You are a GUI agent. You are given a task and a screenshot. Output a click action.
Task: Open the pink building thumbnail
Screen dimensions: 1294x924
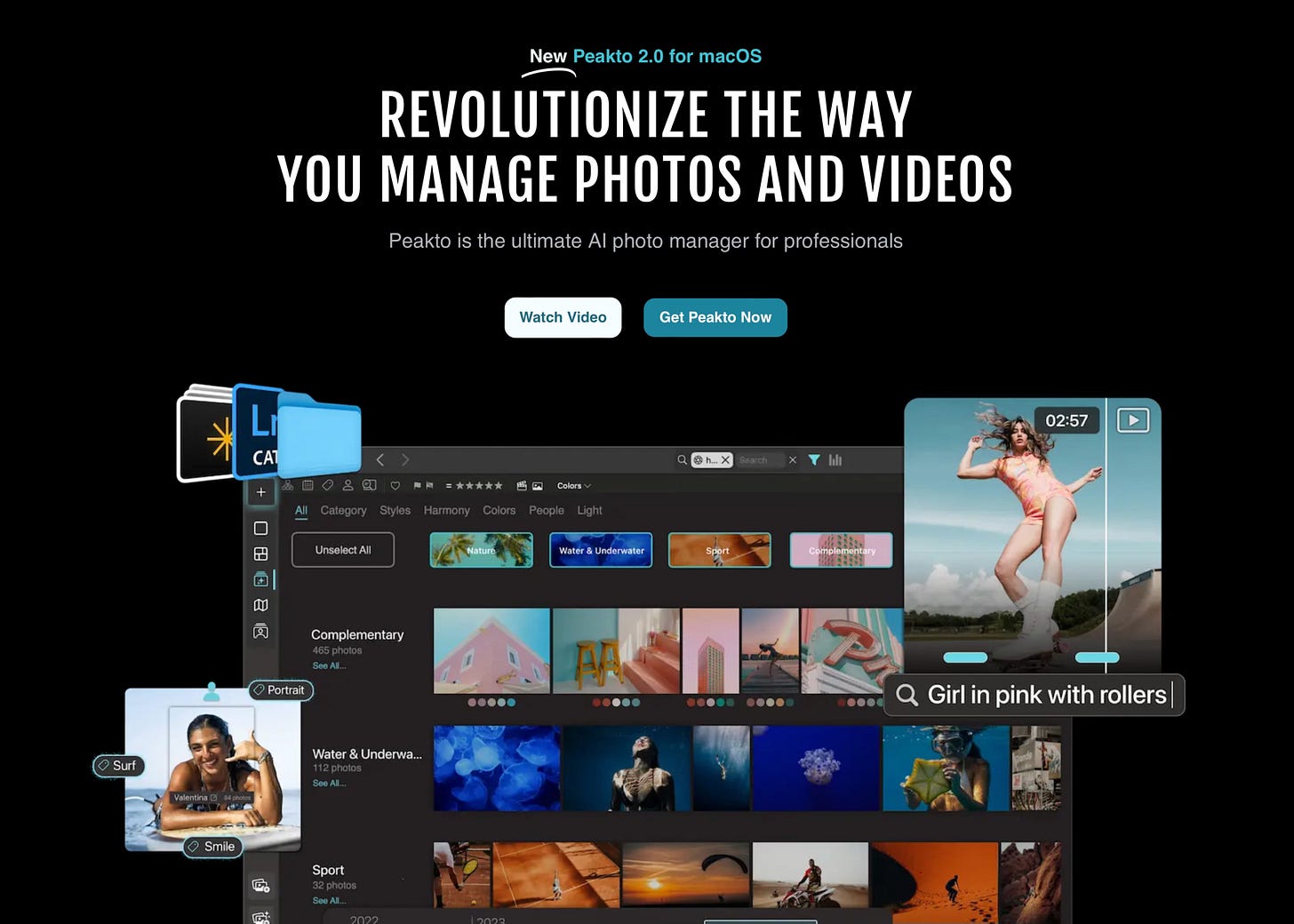pyautogui.click(x=491, y=650)
